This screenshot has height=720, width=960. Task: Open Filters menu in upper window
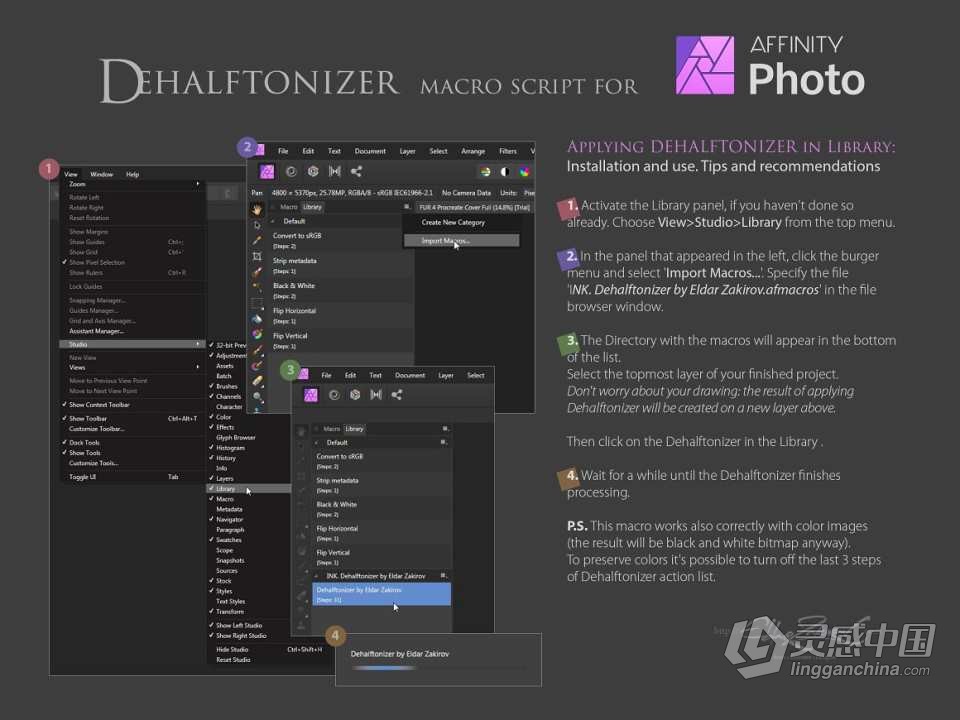(x=508, y=151)
